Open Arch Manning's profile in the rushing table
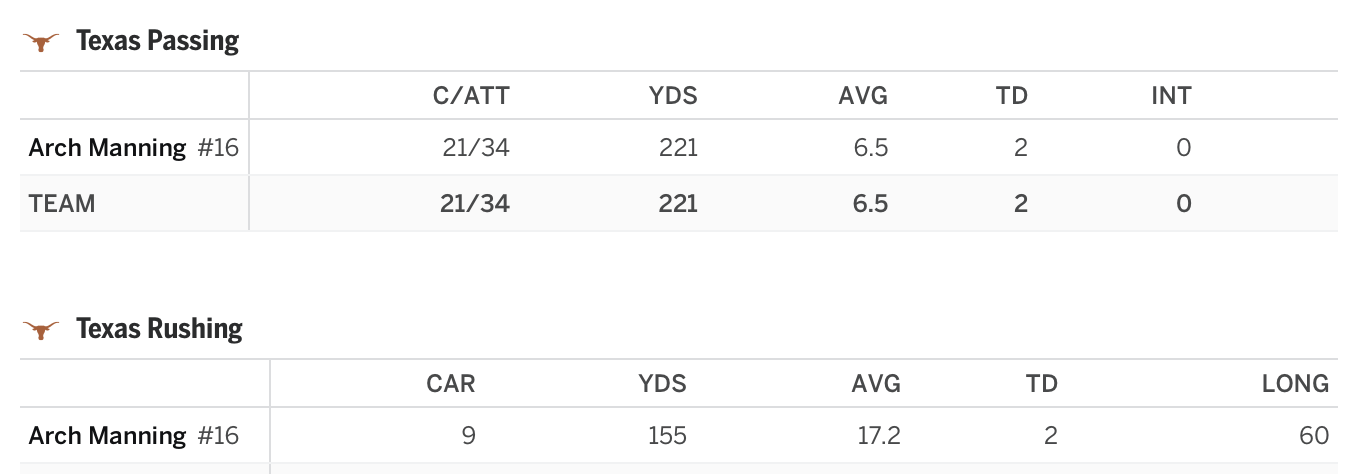 coord(107,435)
